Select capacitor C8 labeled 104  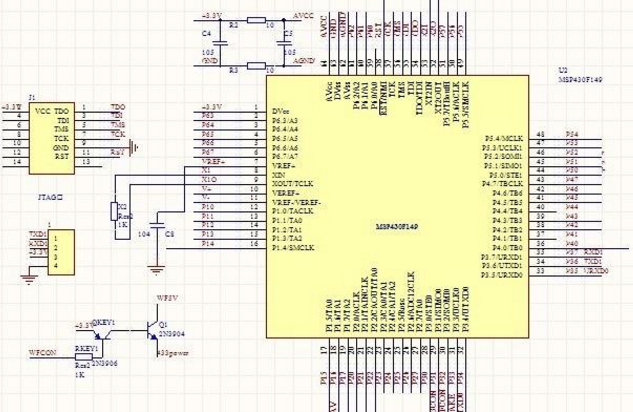click(157, 225)
